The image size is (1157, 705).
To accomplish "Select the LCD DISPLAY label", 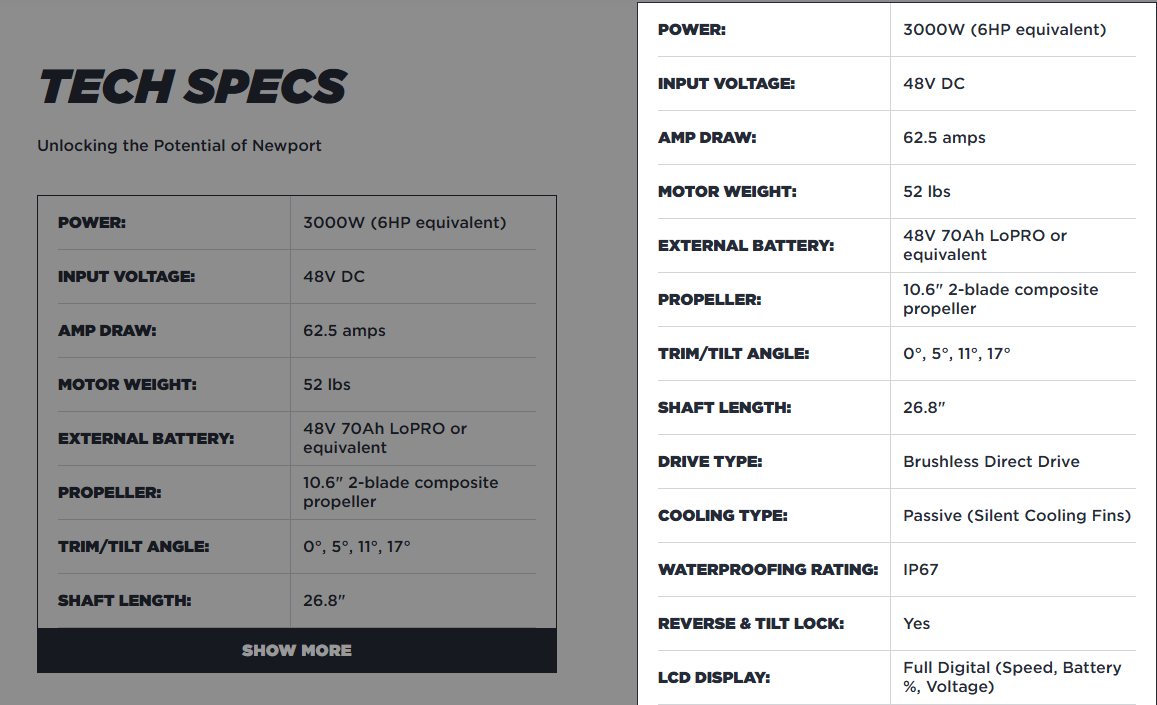I will (714, 678).
